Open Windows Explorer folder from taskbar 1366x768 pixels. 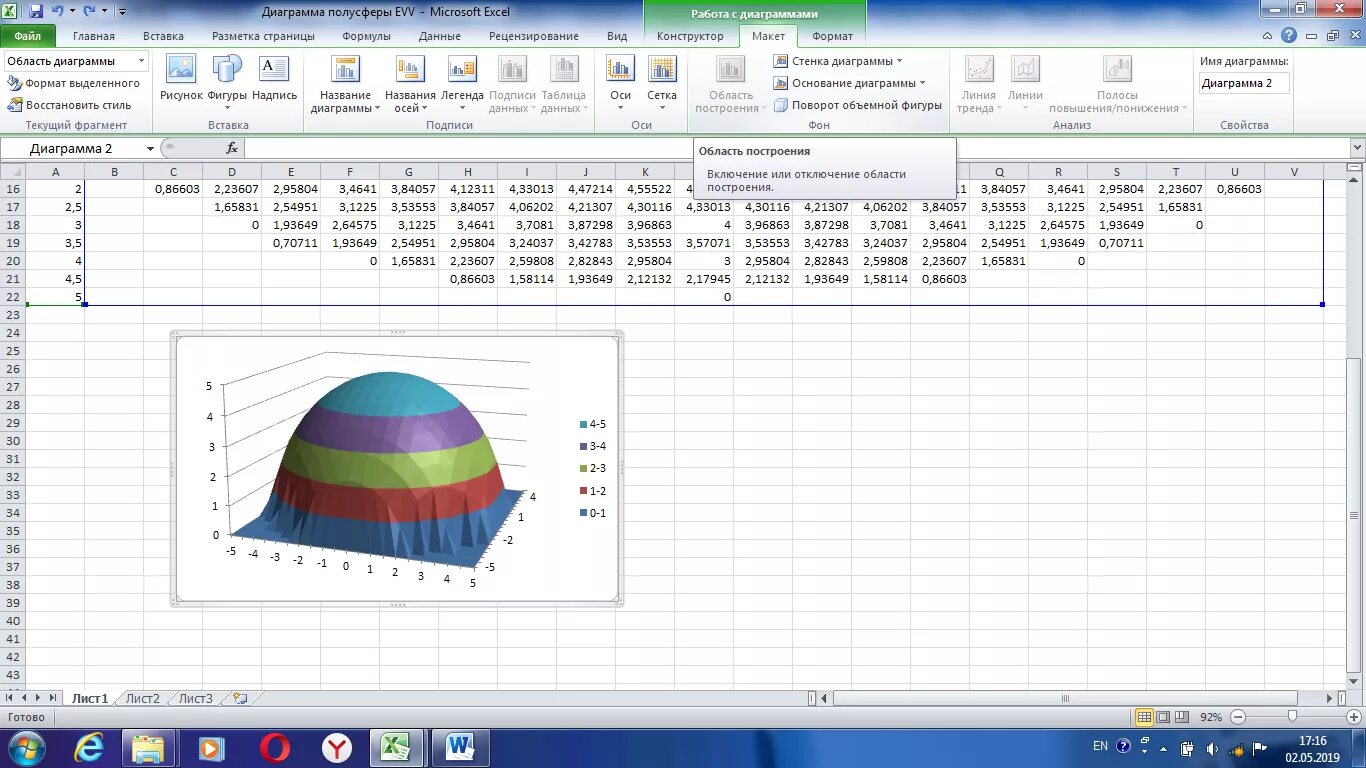tap(149, 748)
